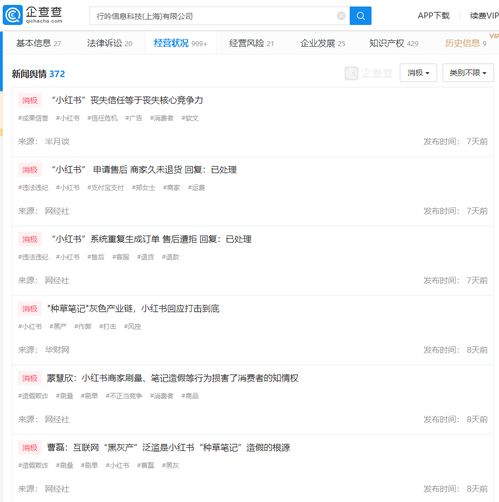Viewport: 499px width, 502px height.
Task: Click the #黑产 tag
Action: pos(58,326)
